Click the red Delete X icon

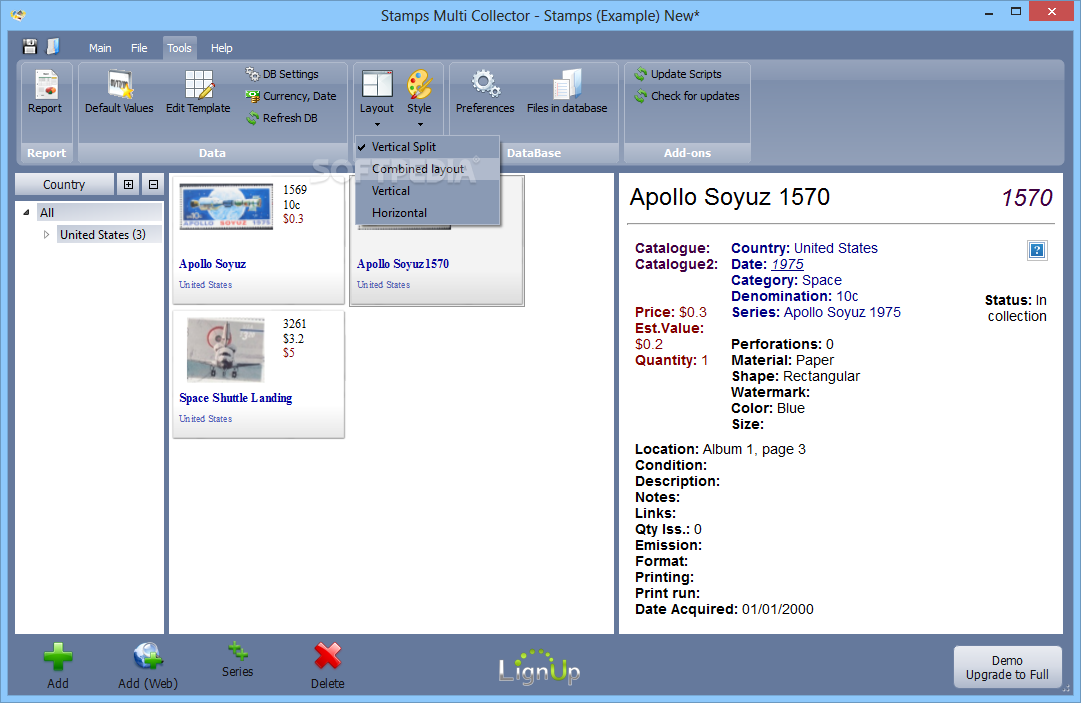[327, 656]
